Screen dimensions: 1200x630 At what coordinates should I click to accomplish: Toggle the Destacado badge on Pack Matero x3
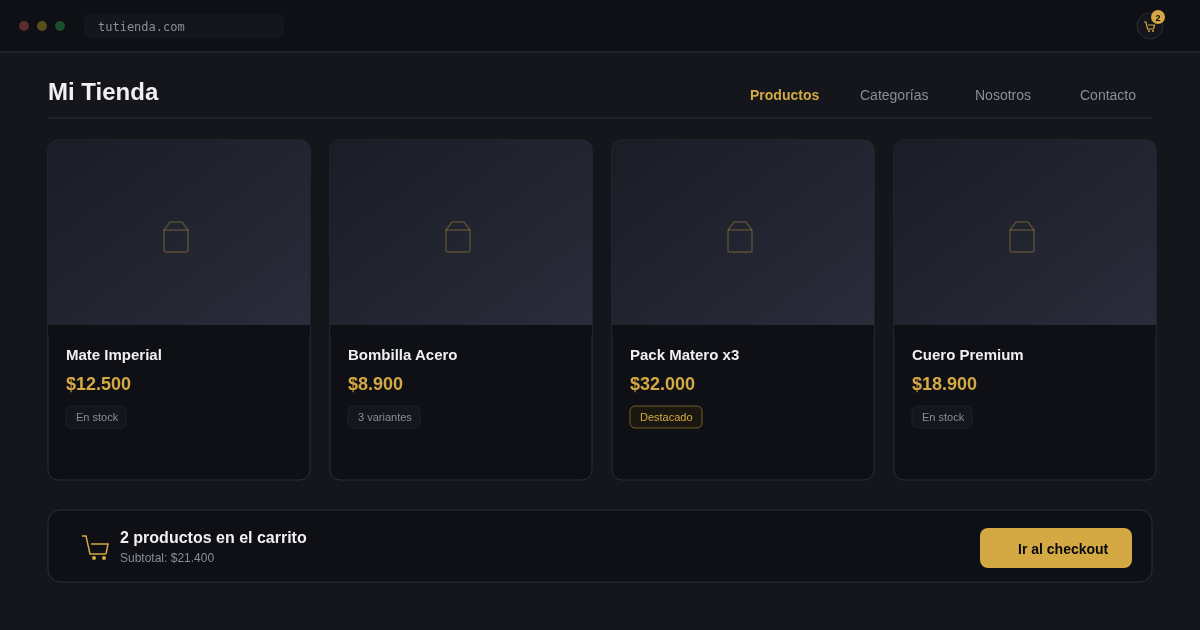(x=666, y=417)
